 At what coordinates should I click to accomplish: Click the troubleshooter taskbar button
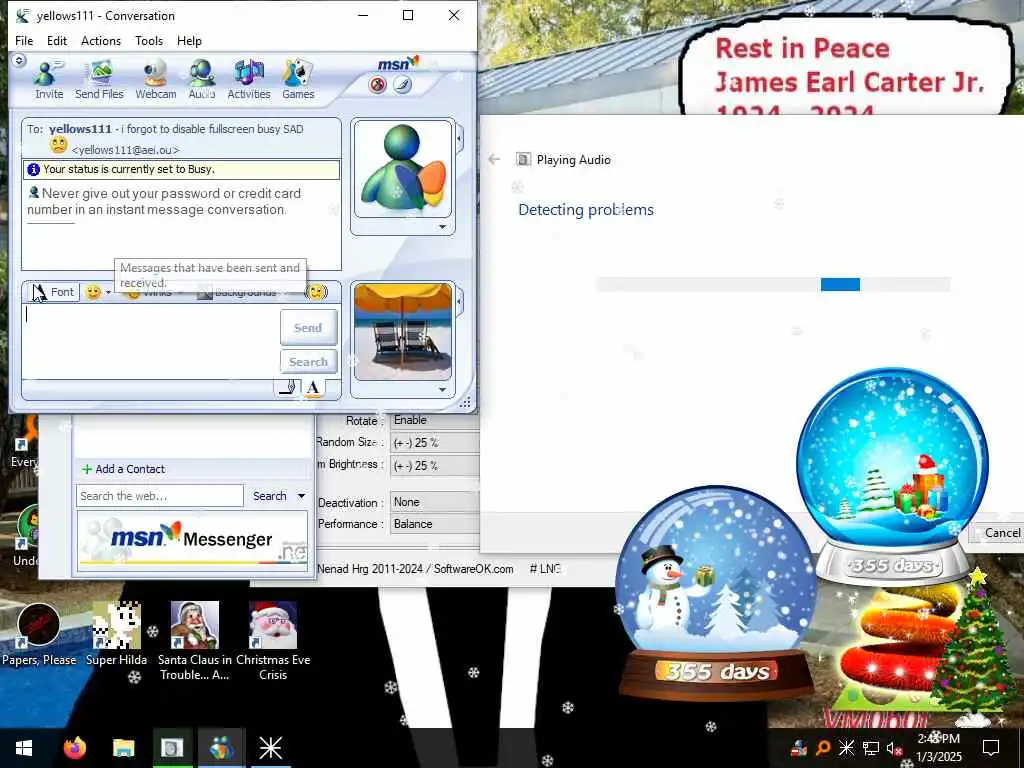pyautogui.click(x=172, y=748)
